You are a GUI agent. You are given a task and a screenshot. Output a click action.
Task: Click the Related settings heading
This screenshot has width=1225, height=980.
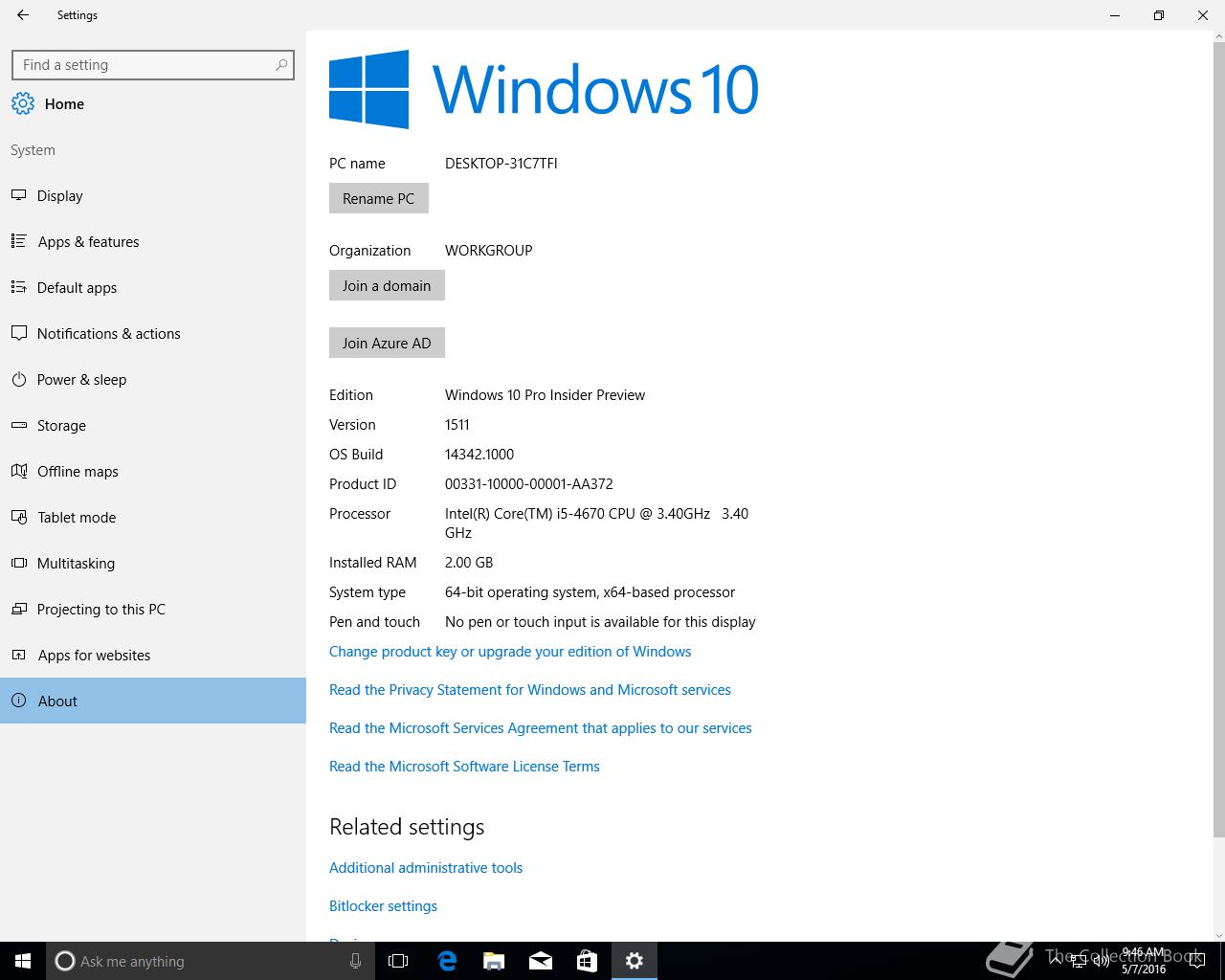[x=407, y=827]
